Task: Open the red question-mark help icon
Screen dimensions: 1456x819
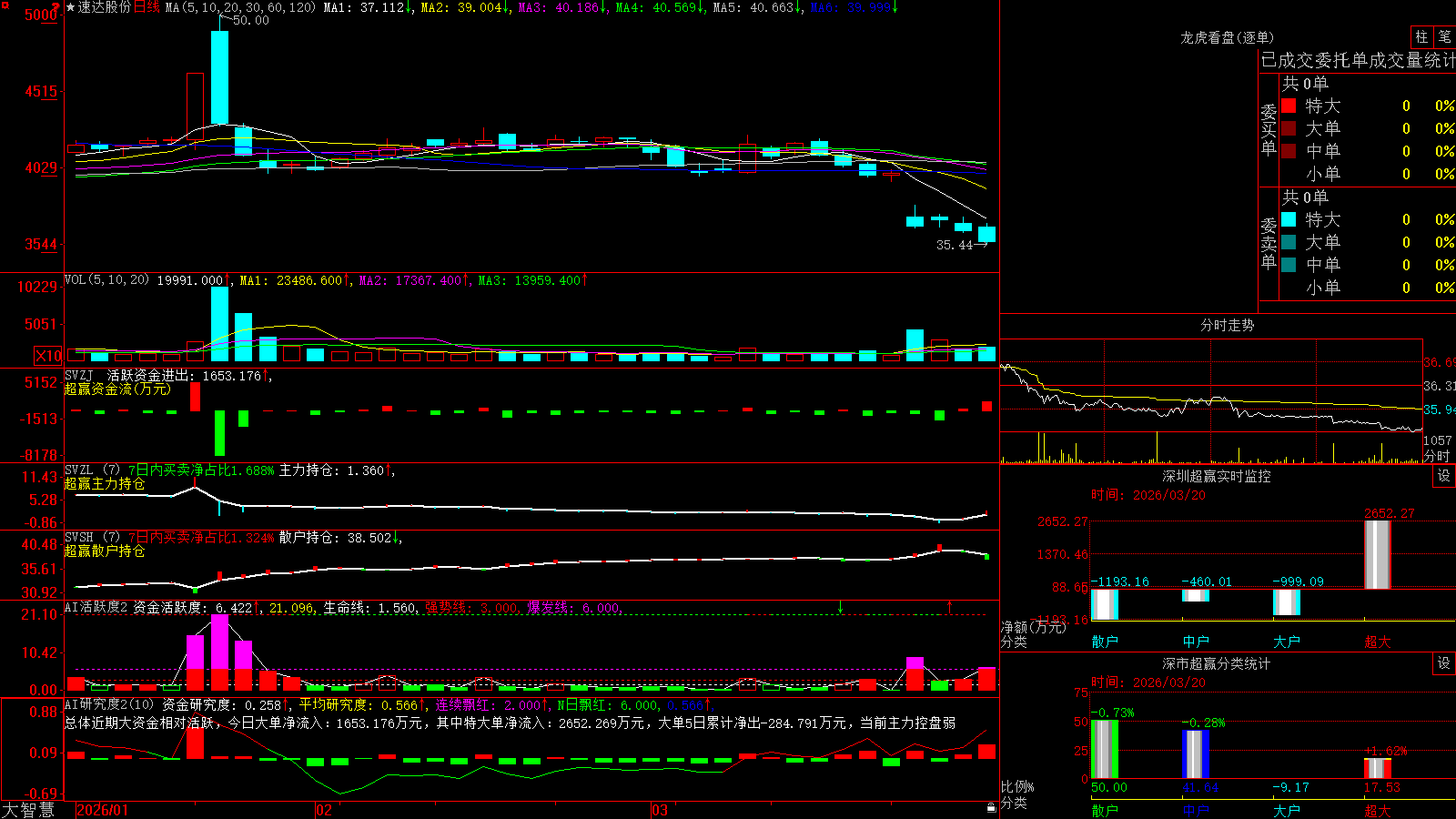Action: (x=56, y=7)
